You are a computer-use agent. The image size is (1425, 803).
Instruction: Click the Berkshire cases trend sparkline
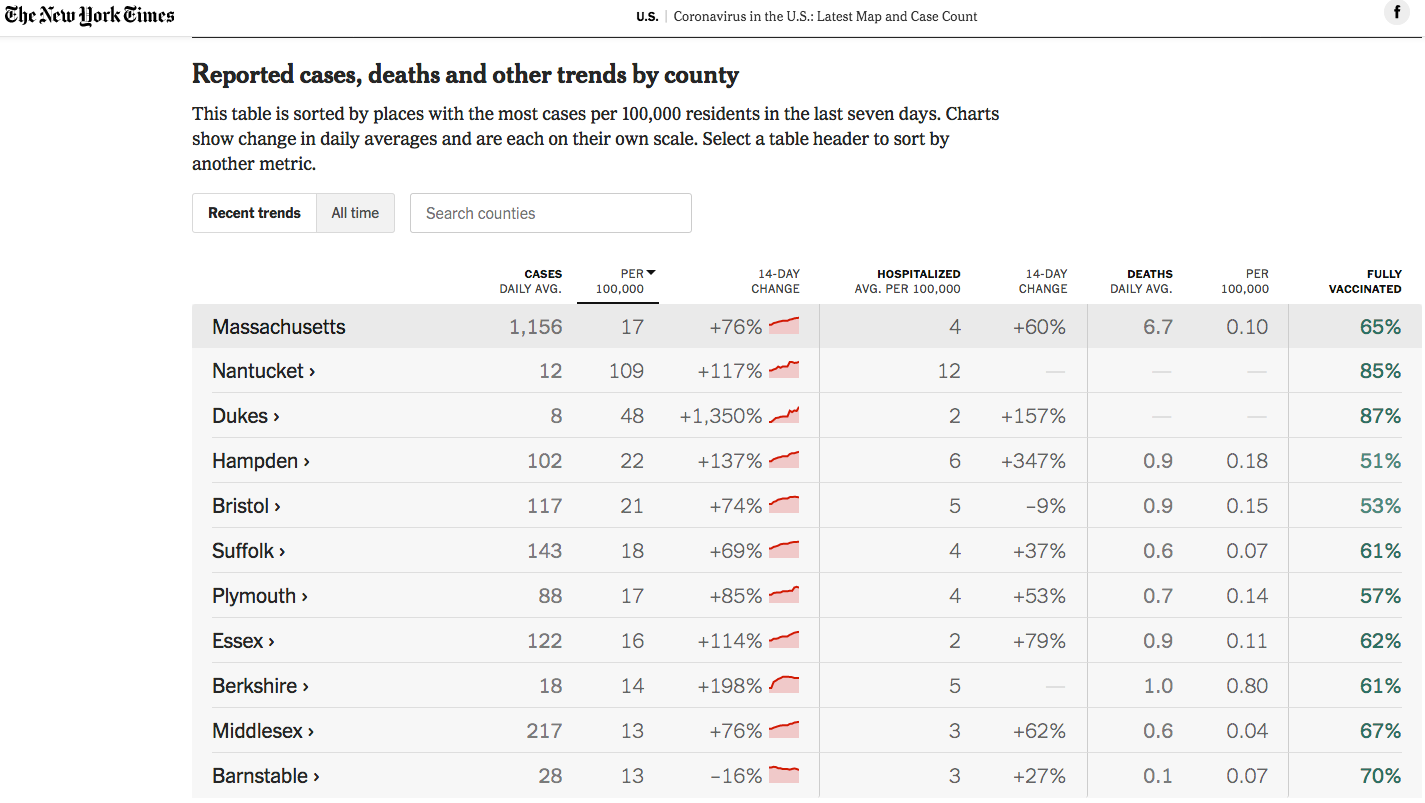click(784, 685)
